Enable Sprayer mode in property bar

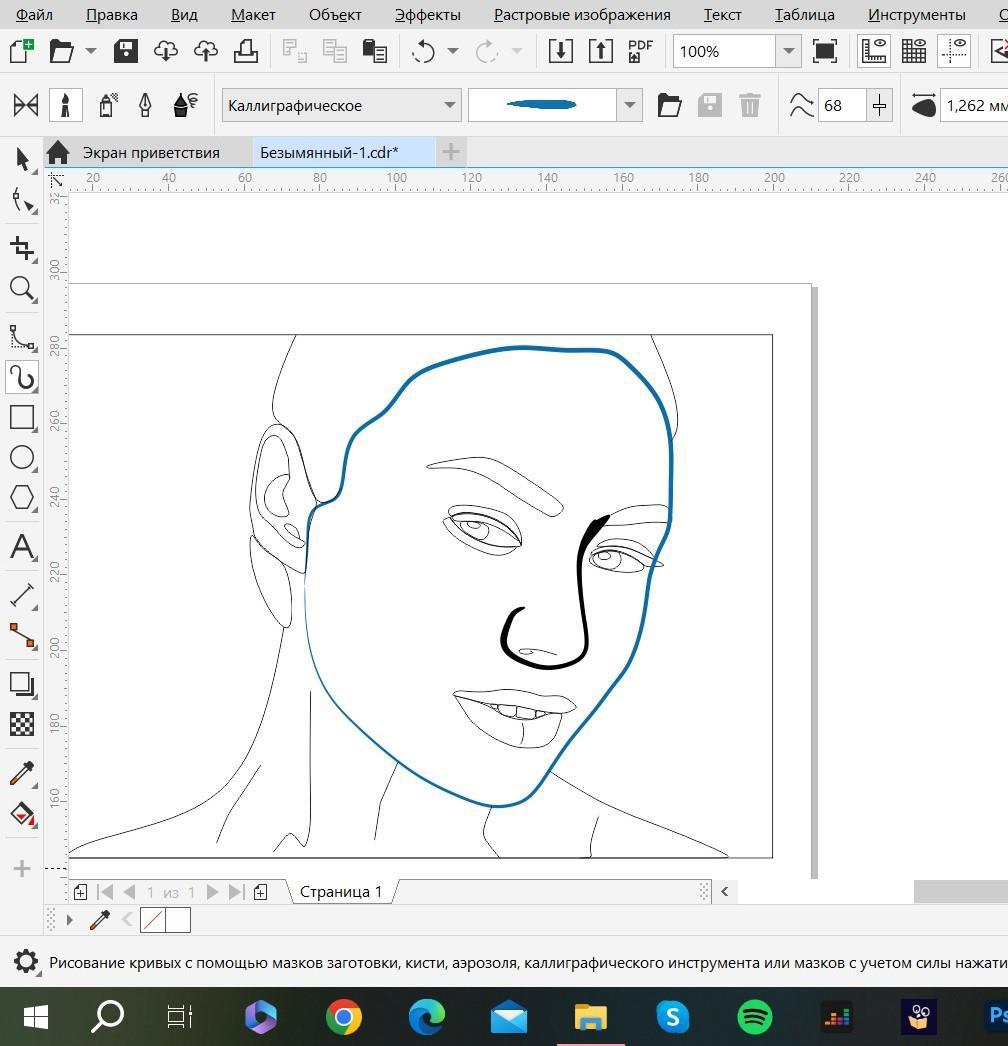coord(107,105)
